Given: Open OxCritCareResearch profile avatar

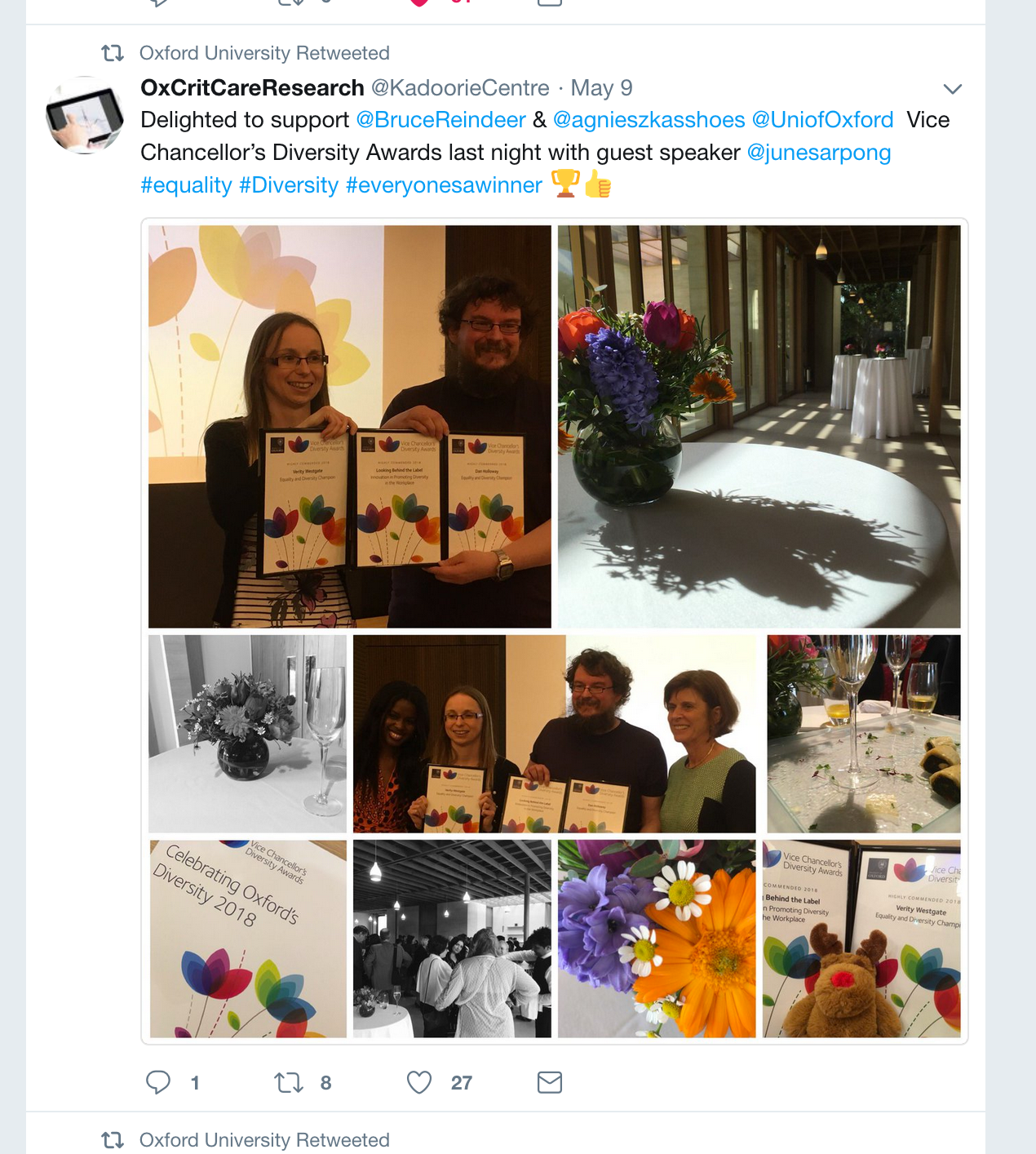Looking at the screenshot, I should 85,115.
